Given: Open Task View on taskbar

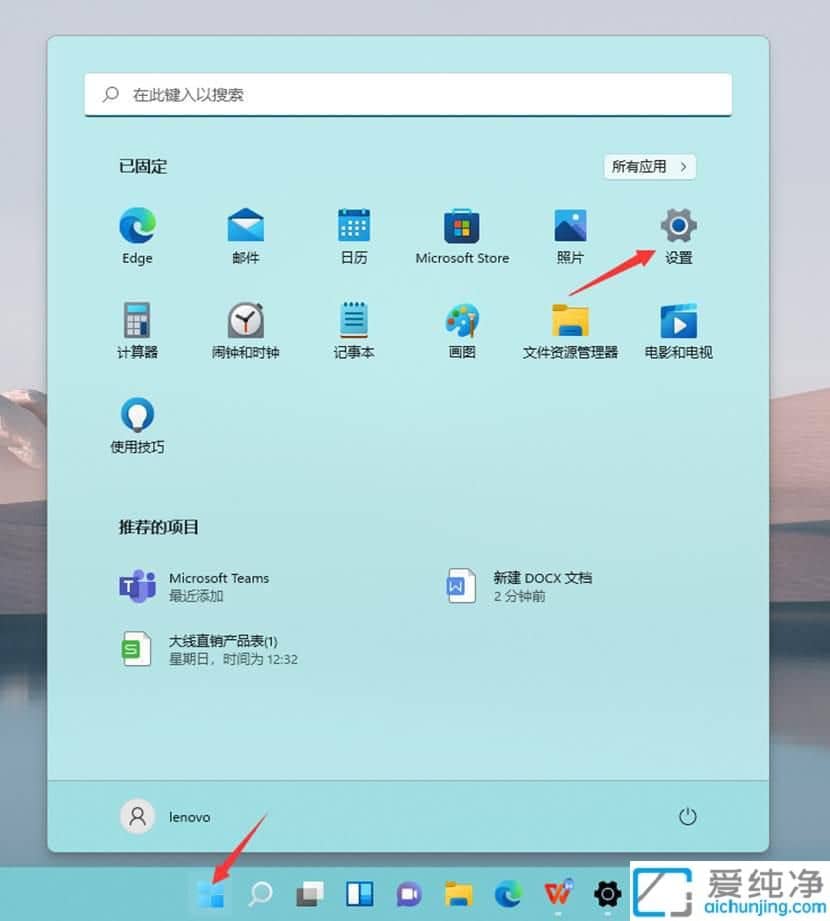Looking at the screenshot, I should [x=310, y=895].
